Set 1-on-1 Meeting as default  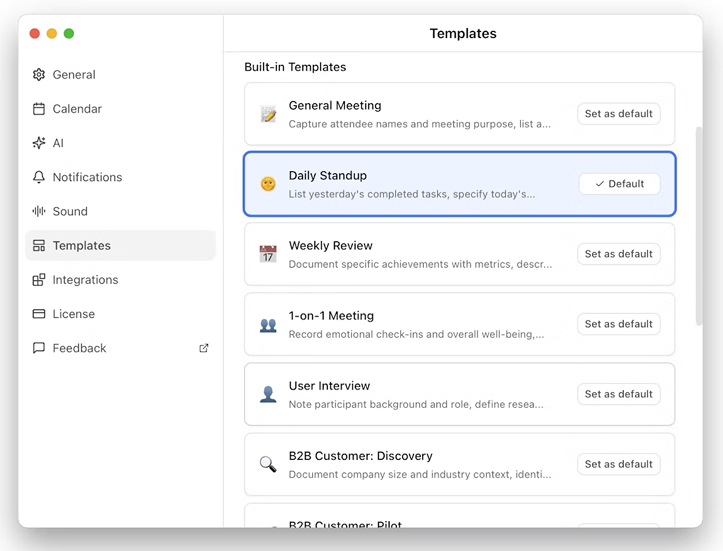coord(618,324)
